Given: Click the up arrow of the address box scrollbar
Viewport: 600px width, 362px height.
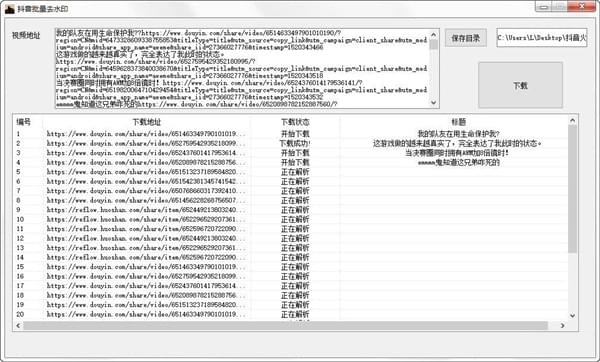Looking at the screenshot, I should pyautogui.click(x=434, y=35).
